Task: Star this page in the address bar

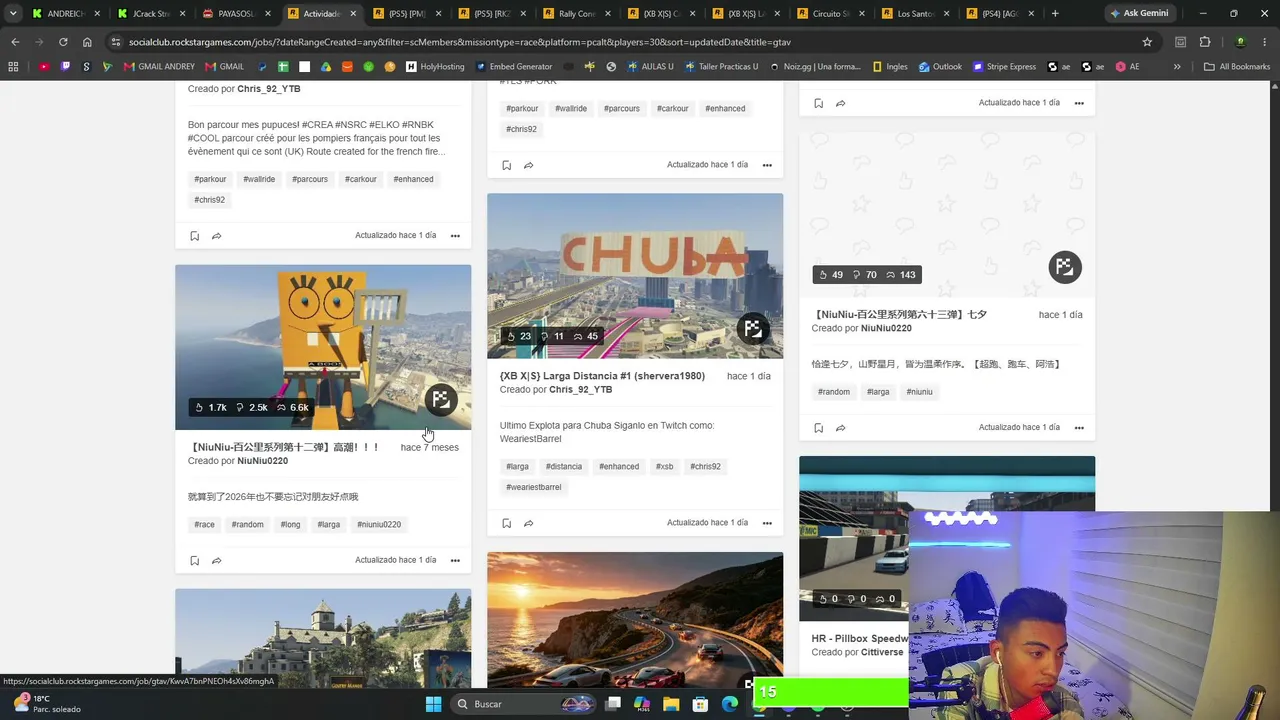Action: tap(1147, 42)
